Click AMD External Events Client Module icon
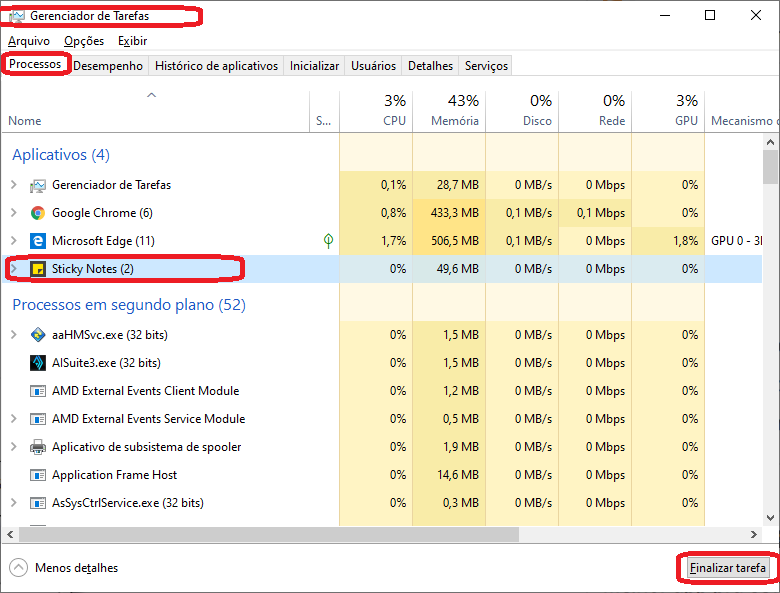This screenshot has height=593, width=780. (38, 391)
